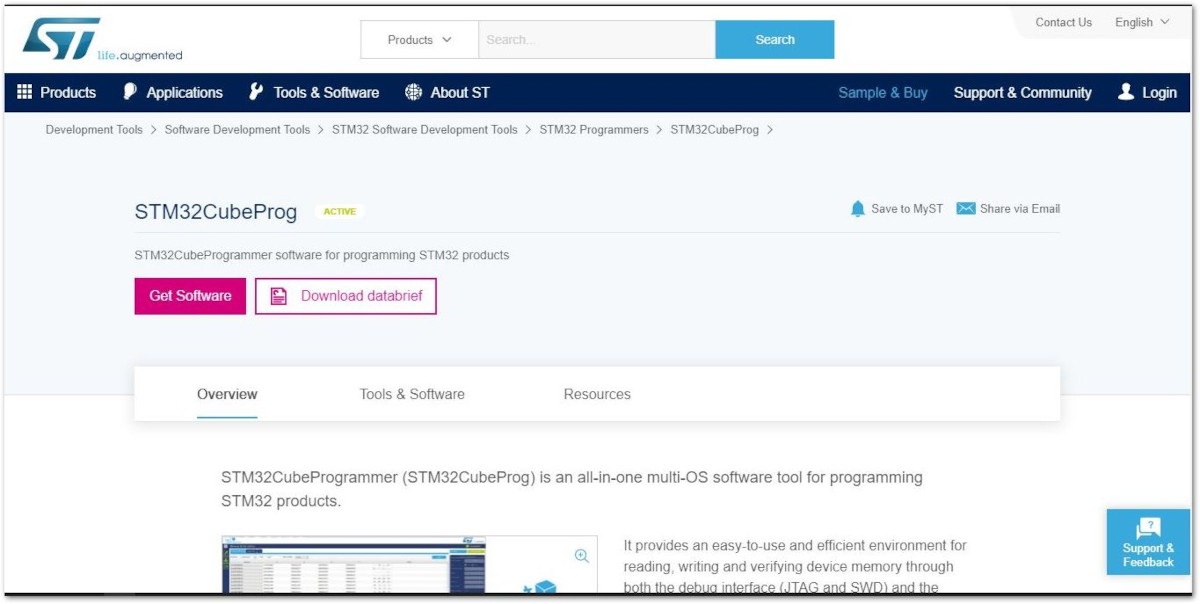The height and width of the screenshot is (604, 1200).
Task: Open Support & Community
Action: pos(1022,92)
